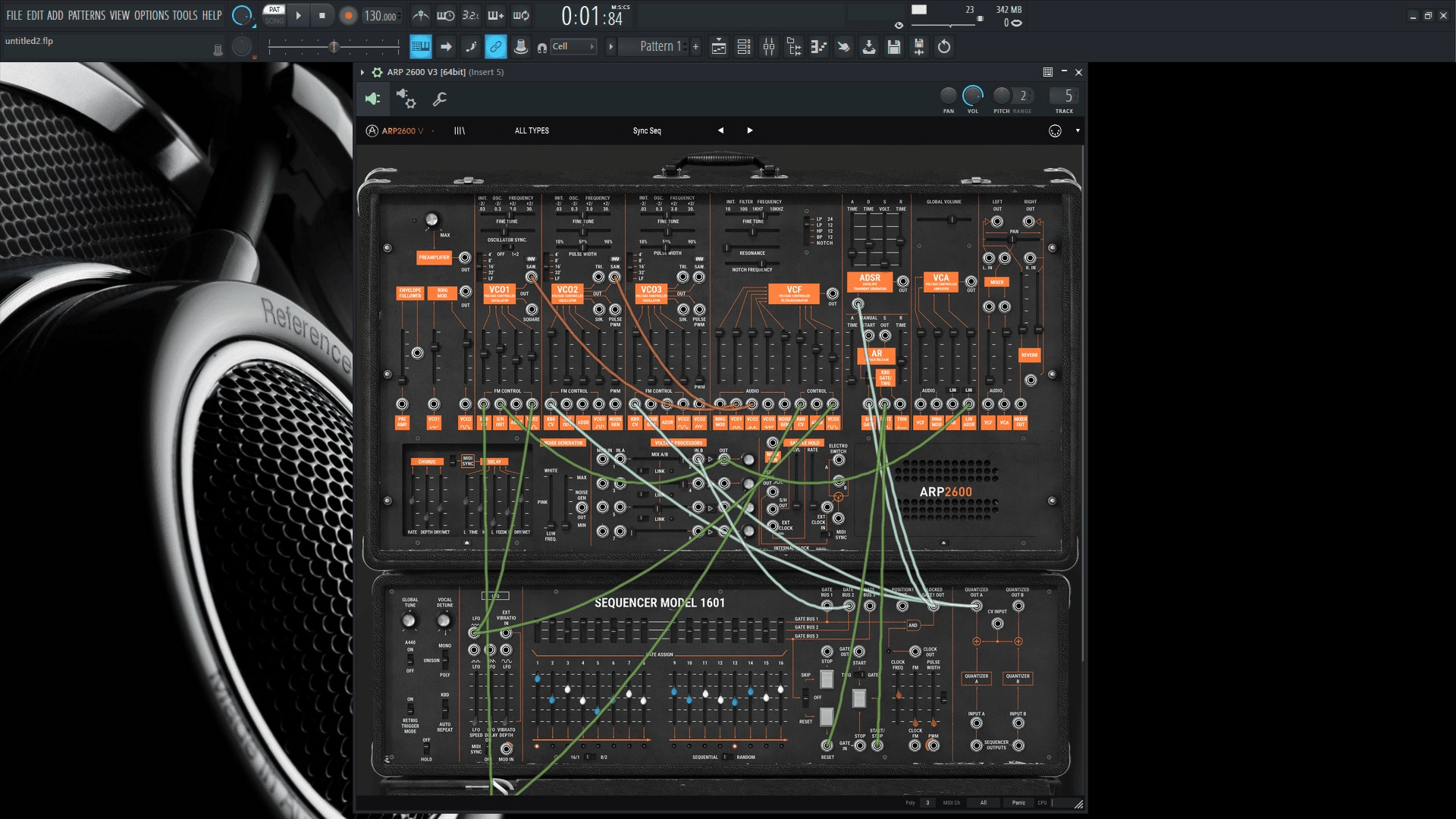Screen dimensions: 1456x819
Task: Open the FILE menu
Action: [x=14, y=15]
